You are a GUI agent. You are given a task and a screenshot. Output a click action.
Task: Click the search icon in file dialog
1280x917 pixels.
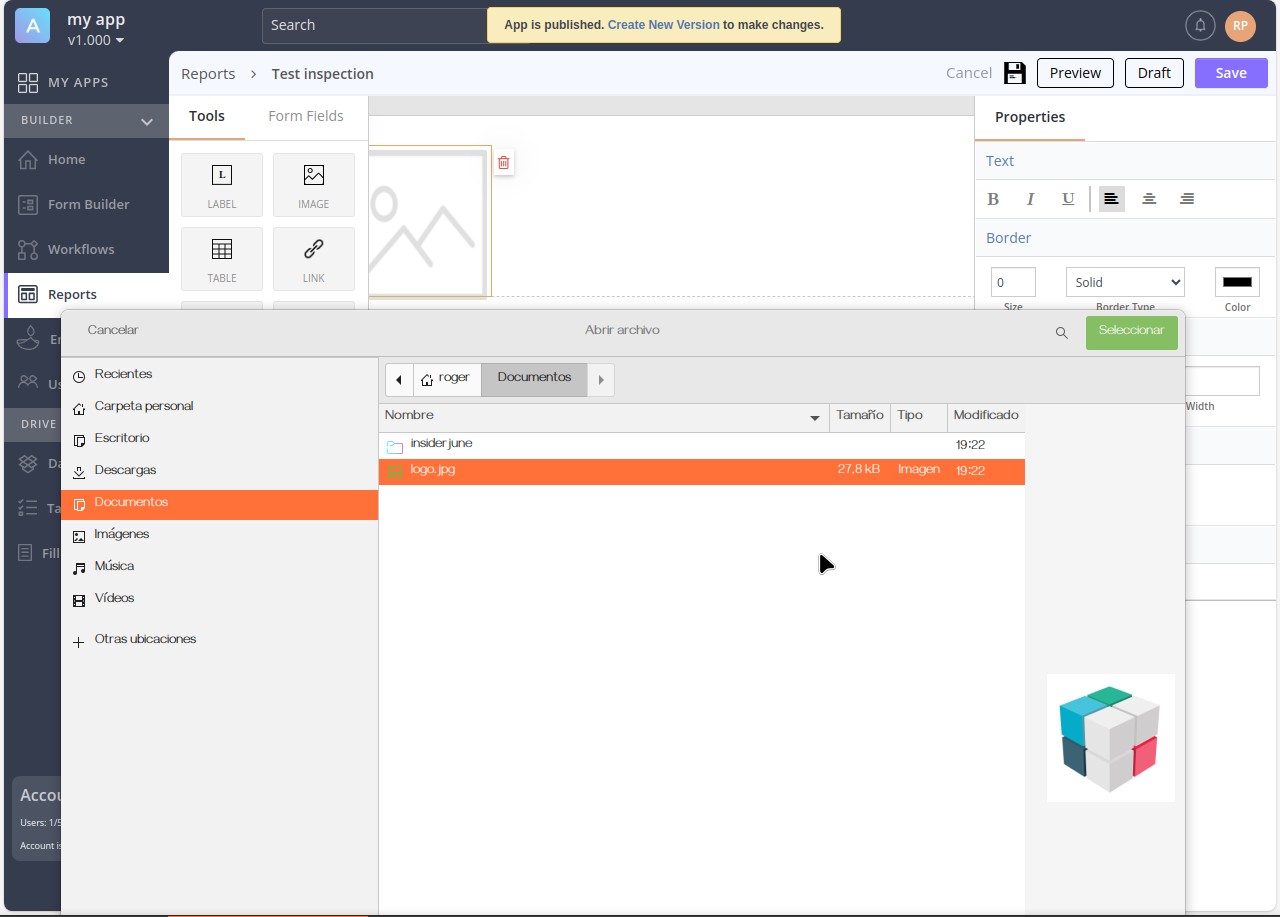(x=1062, y=333)
